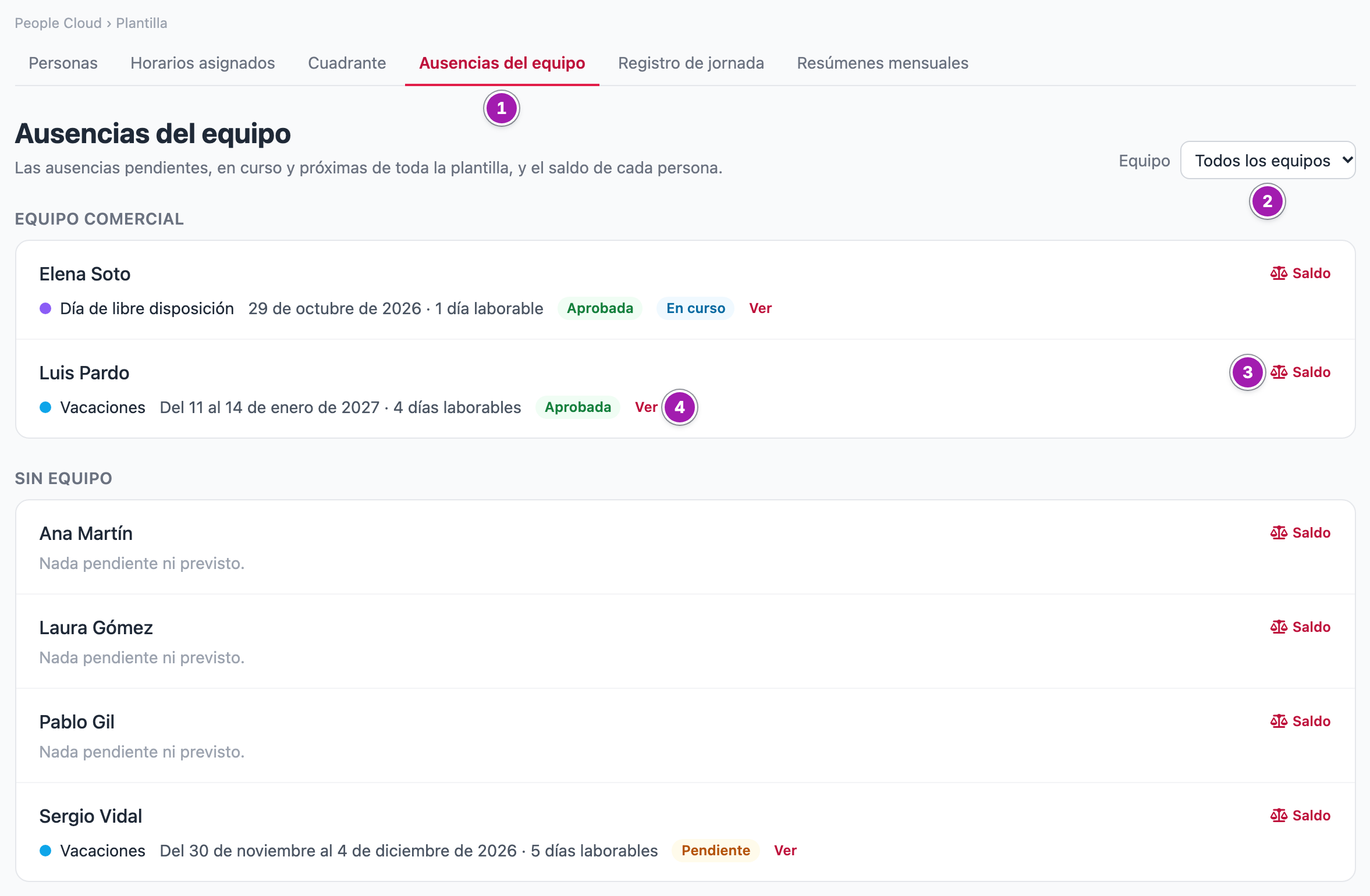Click Ver on Sergio Vidal's pending Vacaciones
Screen dimensions: 1370x896
click(x=785, y=851)
